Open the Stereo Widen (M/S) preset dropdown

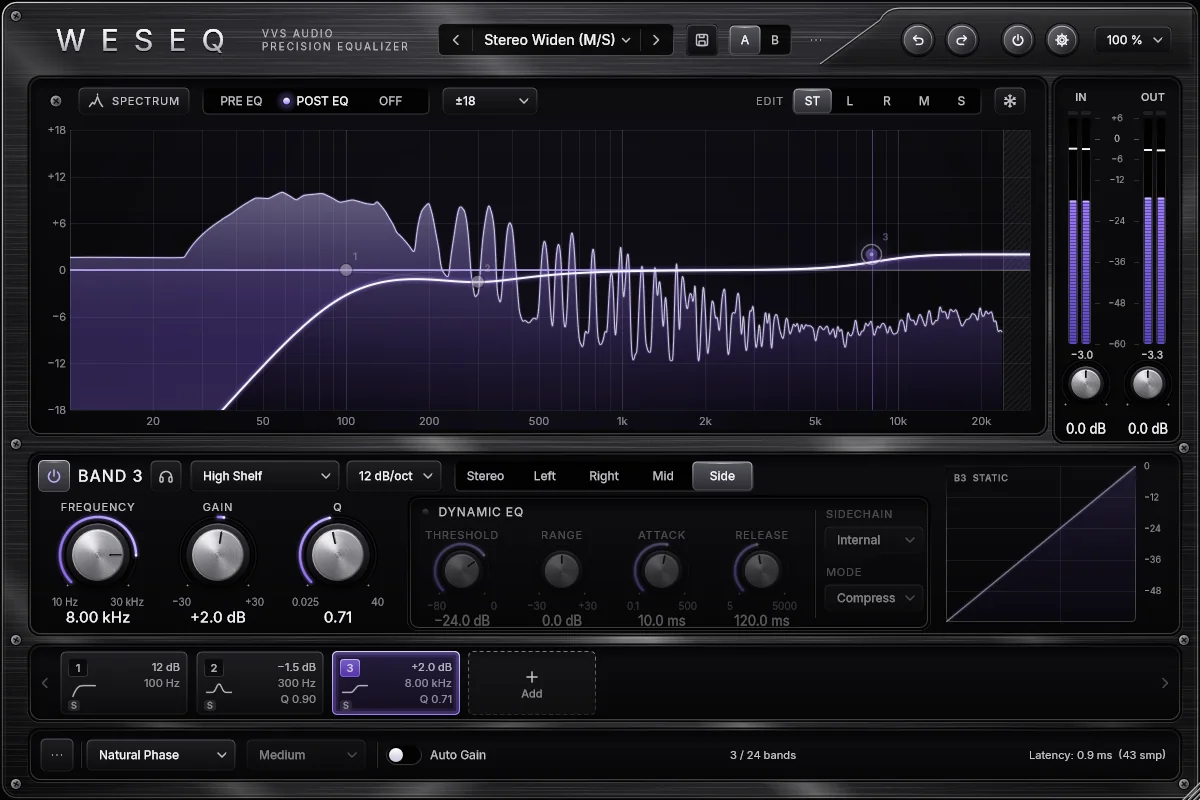(557, 40)
